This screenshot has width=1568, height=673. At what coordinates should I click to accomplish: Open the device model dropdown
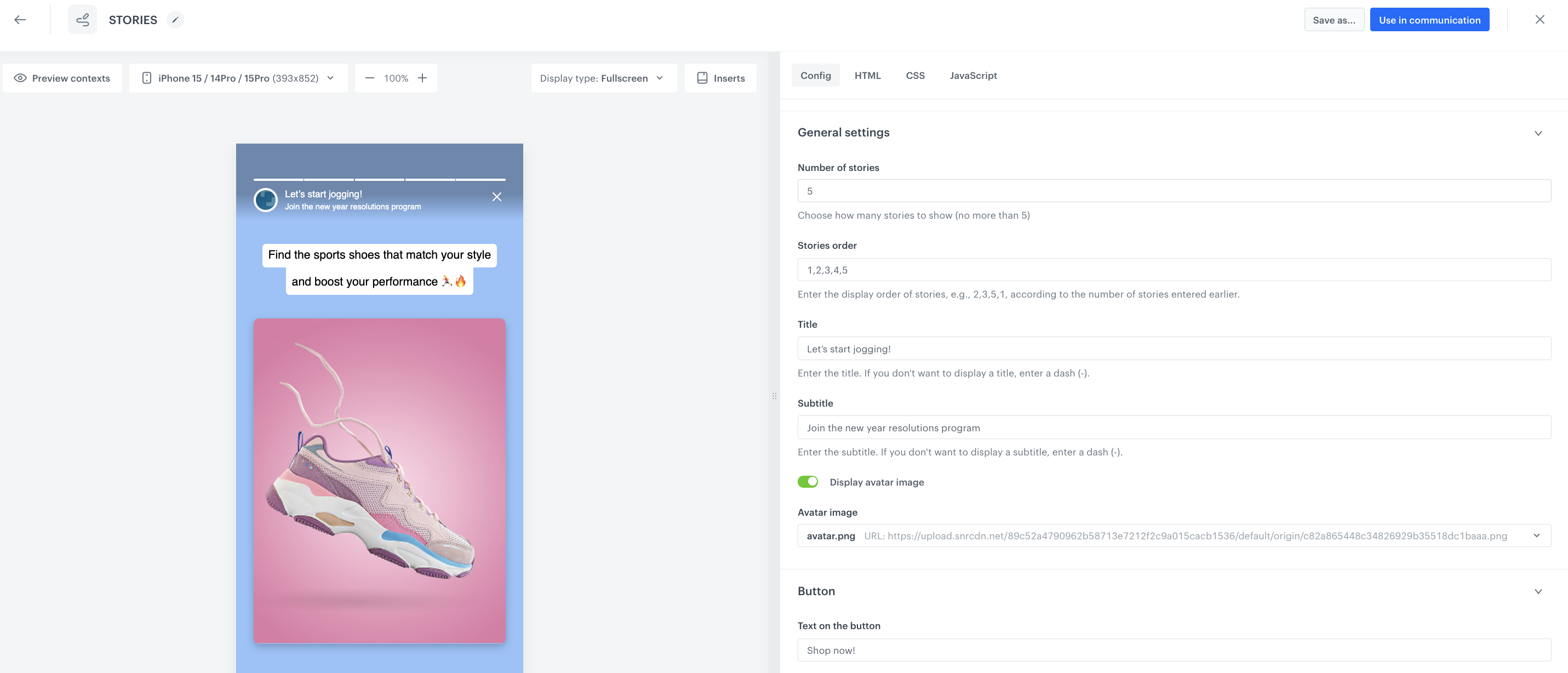[330, 78]
